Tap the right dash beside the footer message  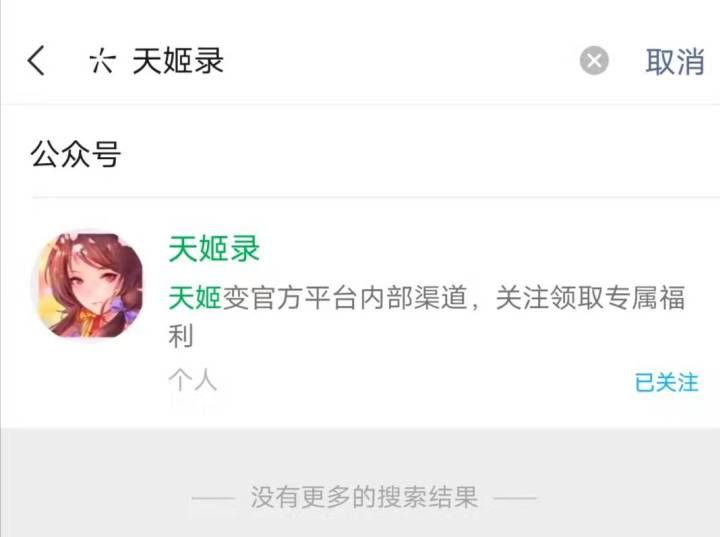coord(515,498)
